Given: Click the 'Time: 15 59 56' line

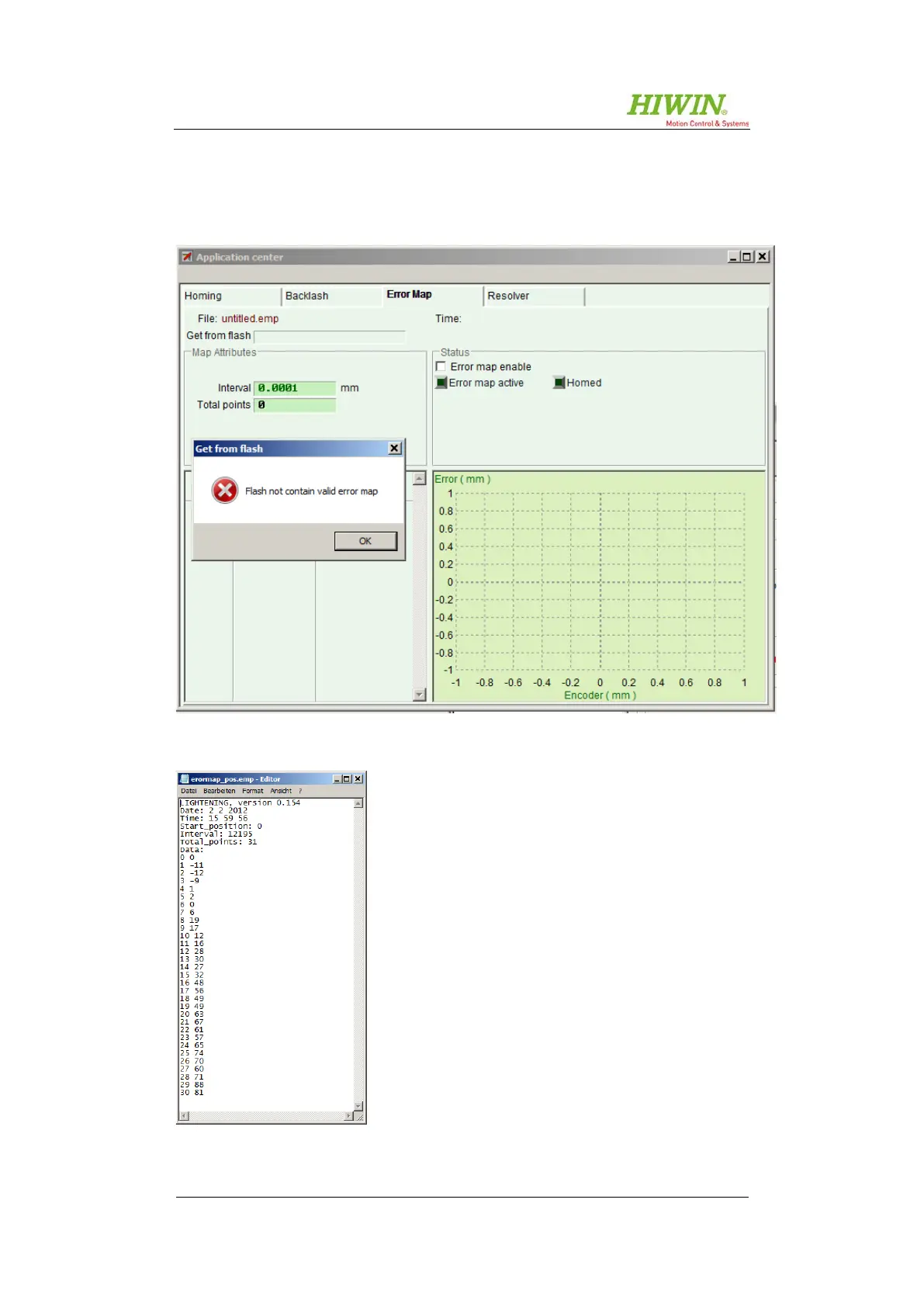Looking at the screenshot, I should click(x=214, y=818).
